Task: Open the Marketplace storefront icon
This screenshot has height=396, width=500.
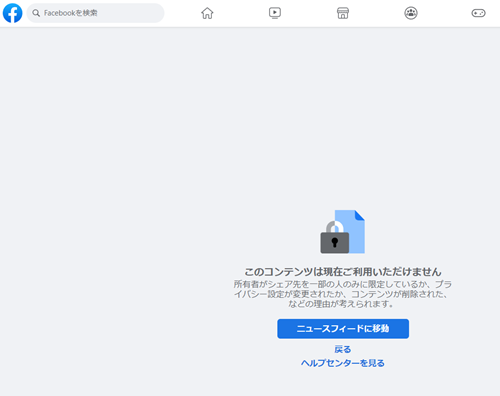Action: [343, 13]
